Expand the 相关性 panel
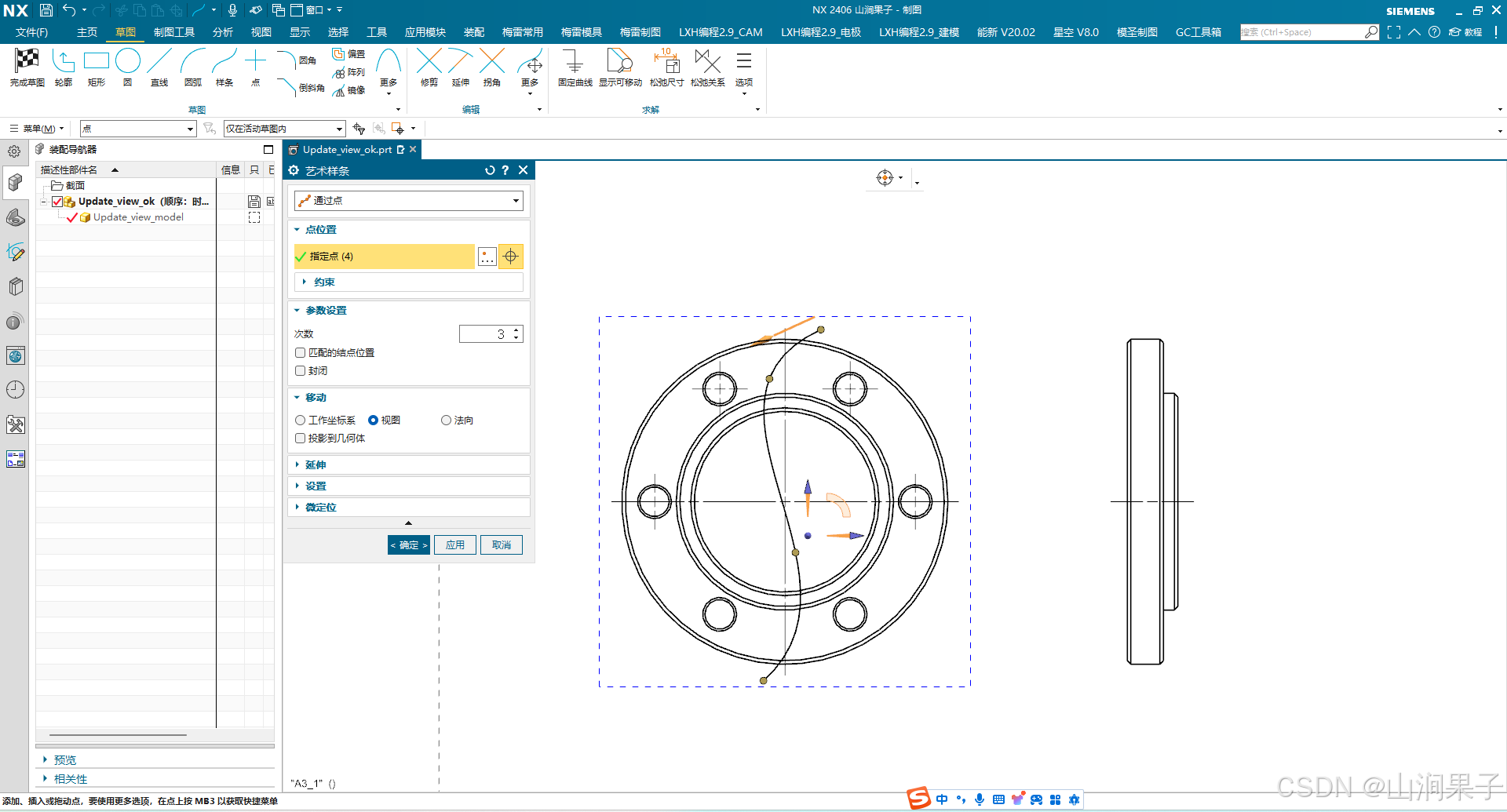The image size is (1507, 812). 45,779
